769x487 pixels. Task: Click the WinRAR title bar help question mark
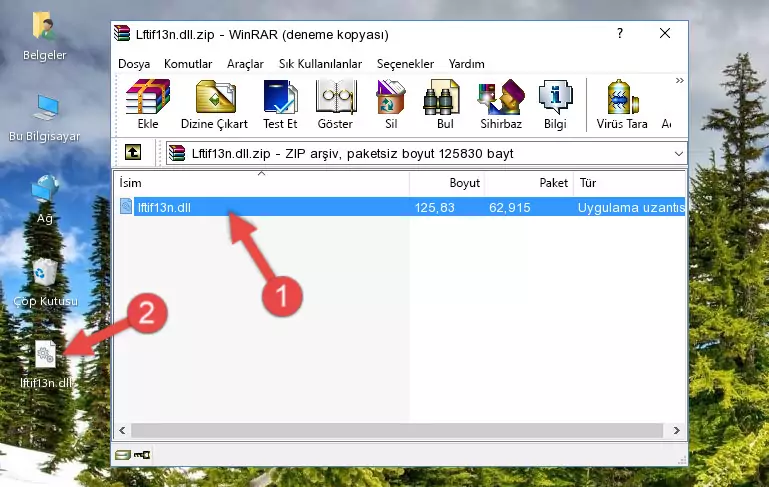(620, 33)
